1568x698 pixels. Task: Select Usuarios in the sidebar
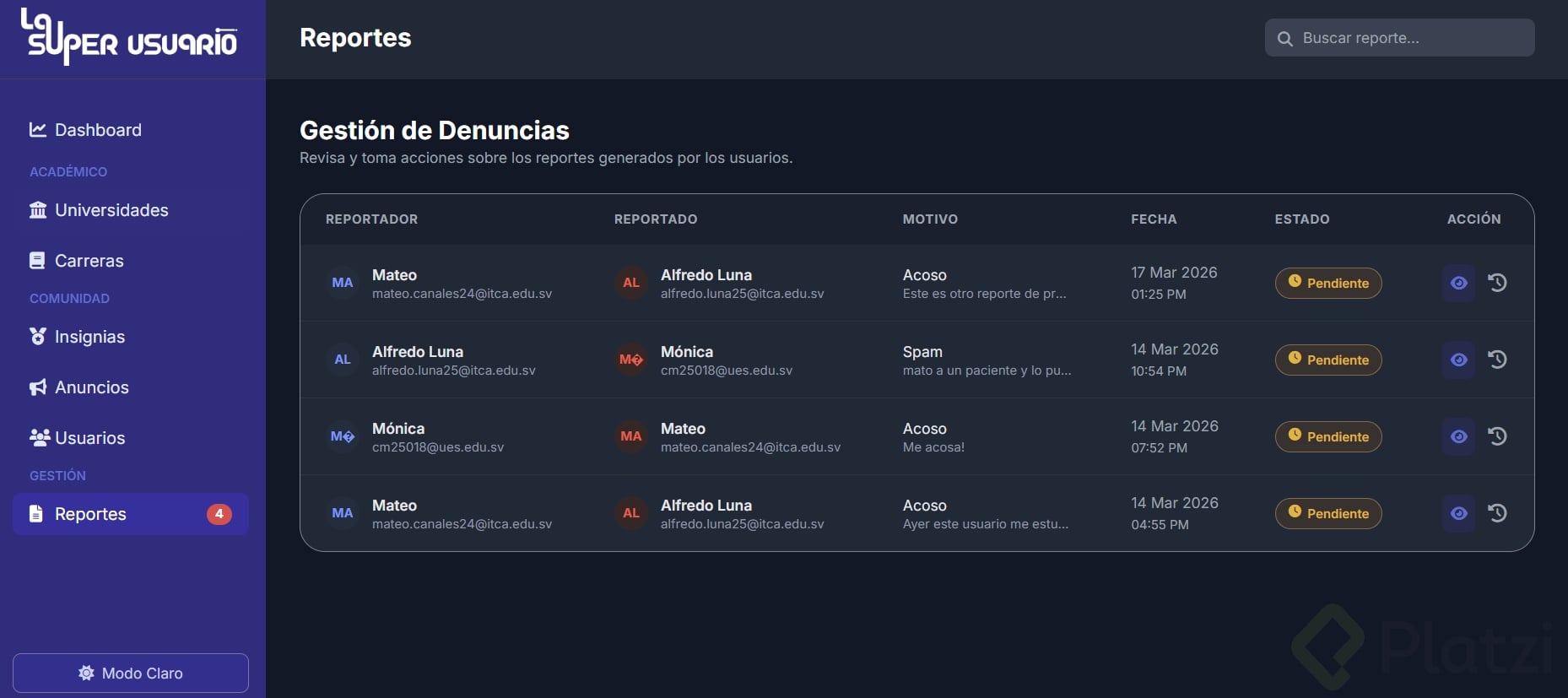pos(89,438)
